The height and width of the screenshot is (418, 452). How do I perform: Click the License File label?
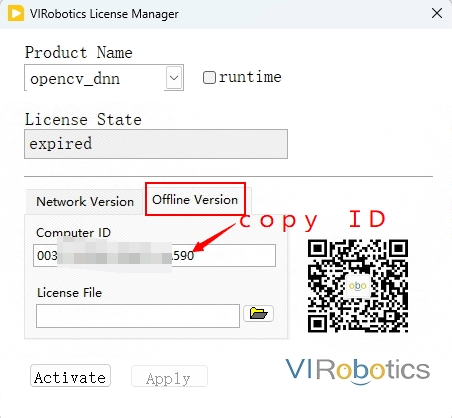click(x=69, y=293)
